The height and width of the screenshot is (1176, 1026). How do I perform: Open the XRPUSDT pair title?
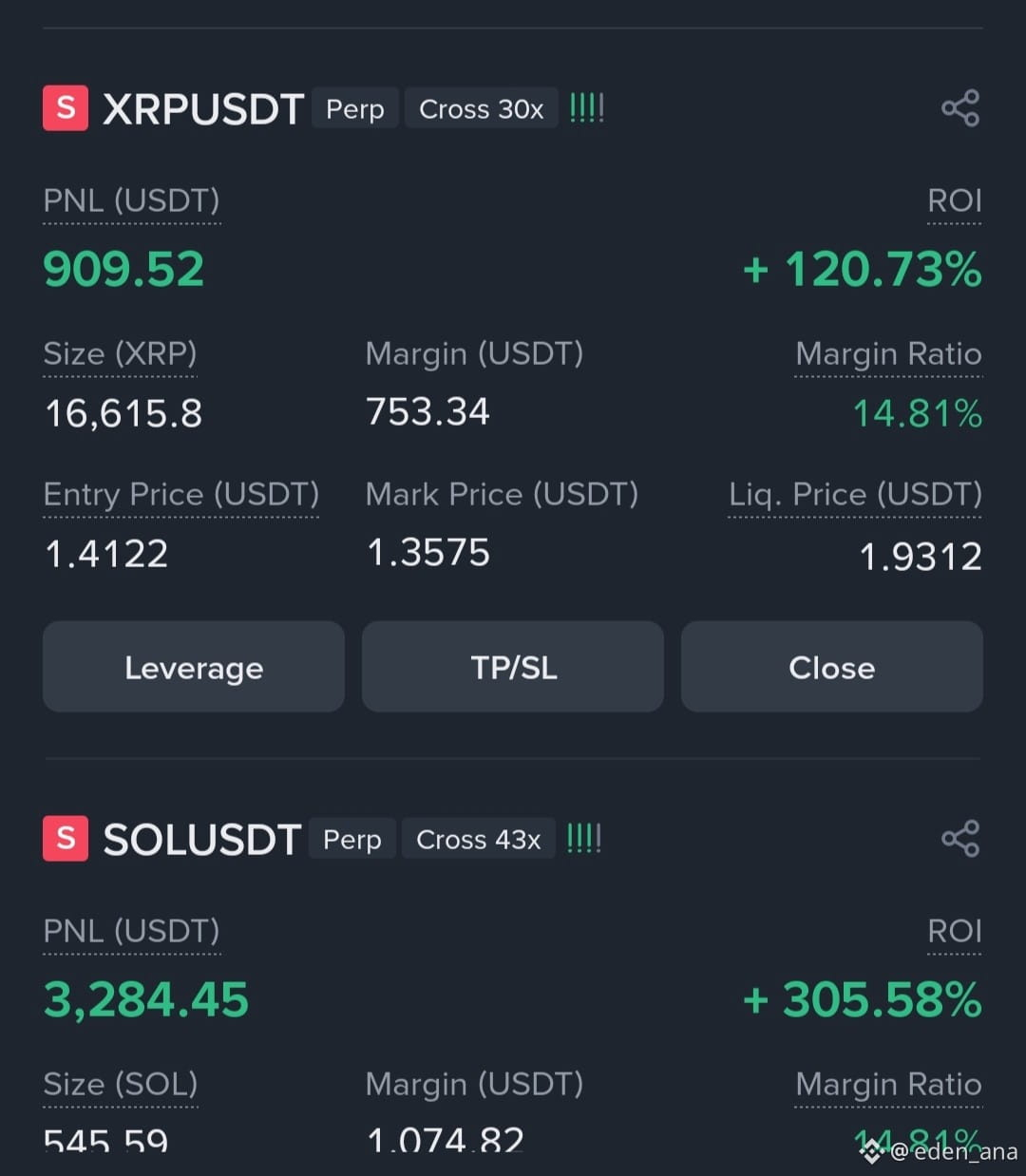(203, 109)
